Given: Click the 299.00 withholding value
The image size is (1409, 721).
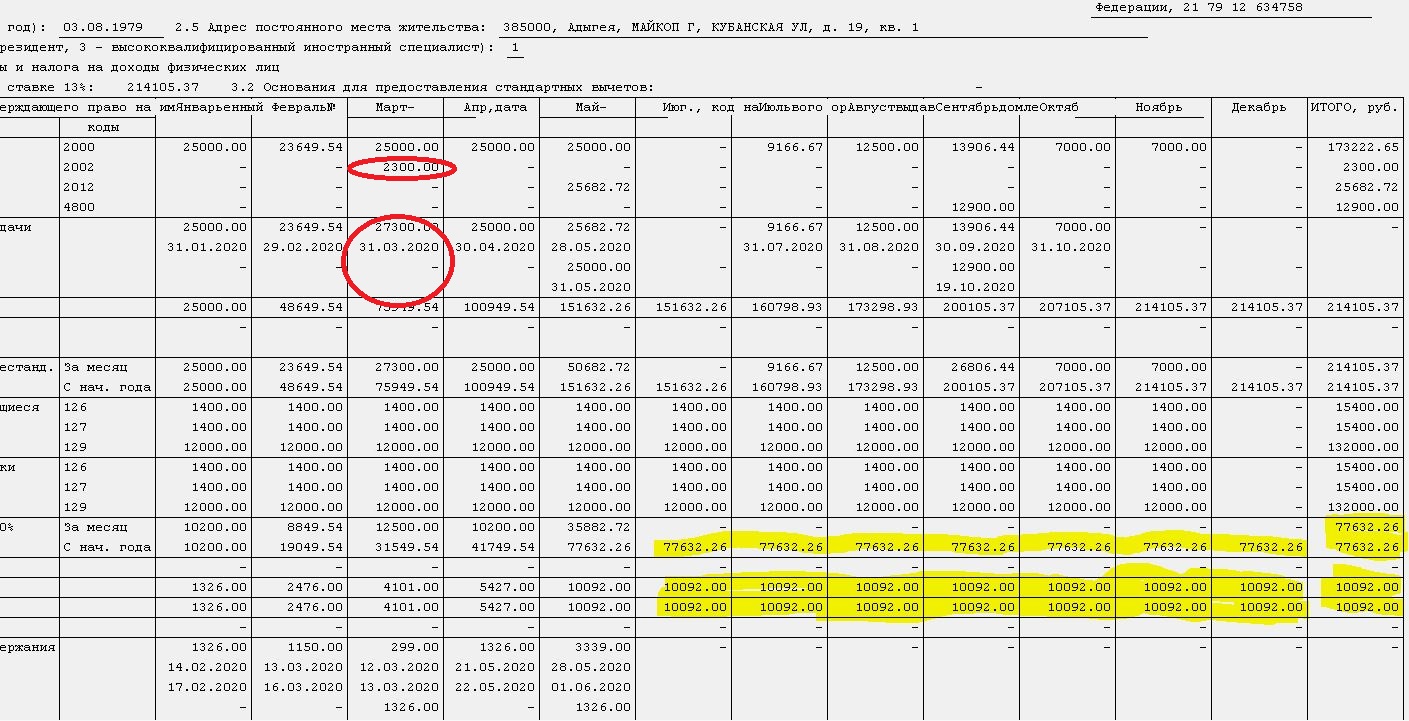Looking at the screenshot, I should [419, 647].
